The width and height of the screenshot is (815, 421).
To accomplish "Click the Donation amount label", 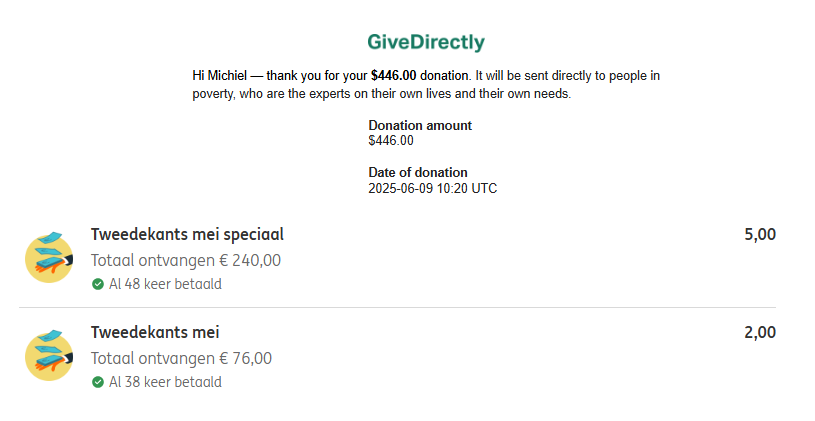I will tap(420, 125).
